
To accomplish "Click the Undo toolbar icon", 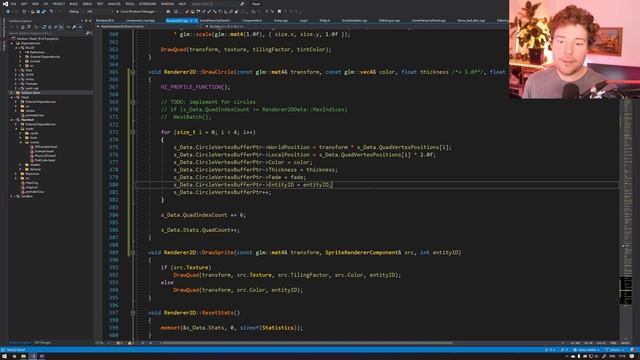I will pos(51,11).
